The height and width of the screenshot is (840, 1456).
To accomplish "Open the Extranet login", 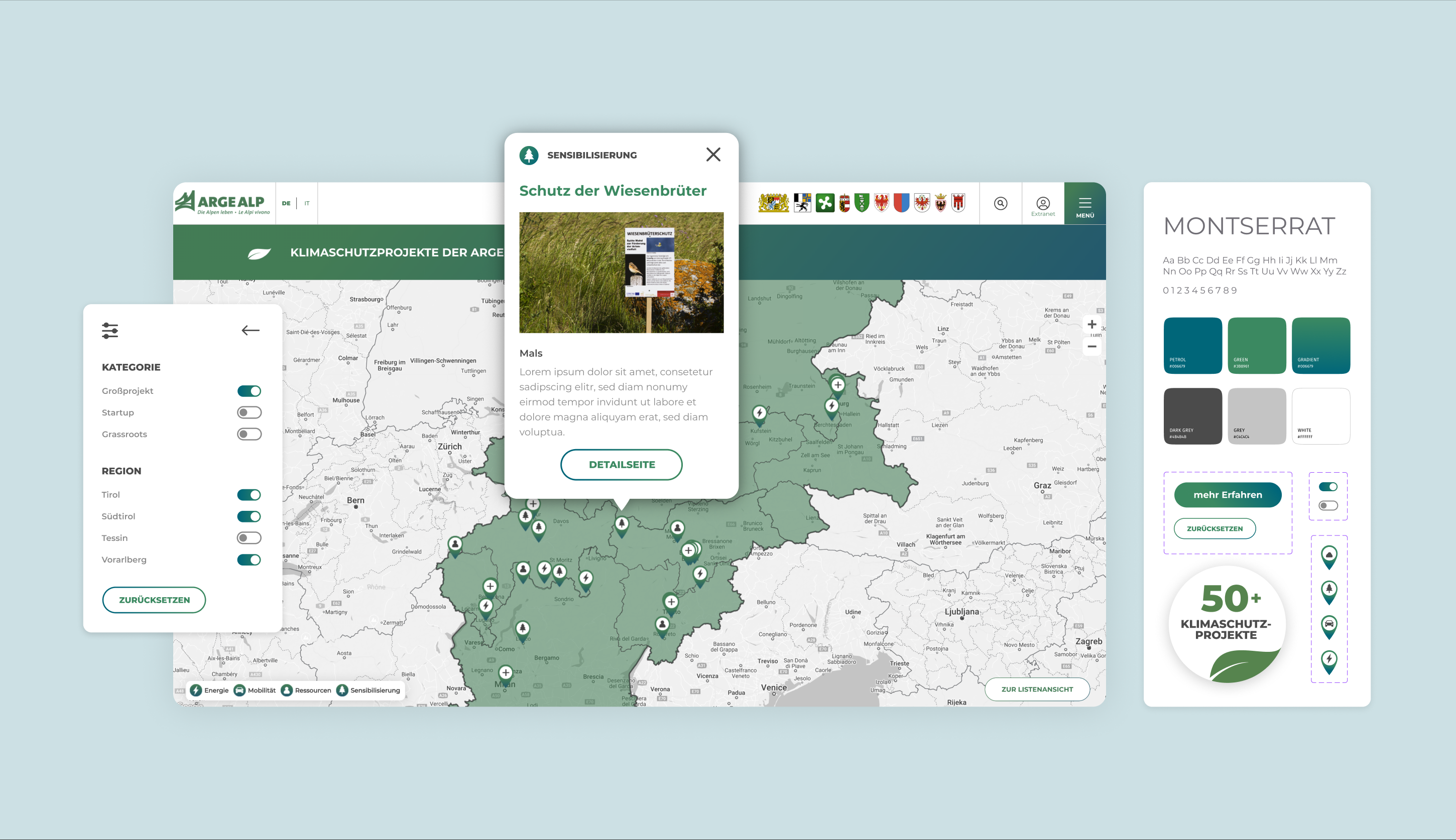I will click(1043, 207).
